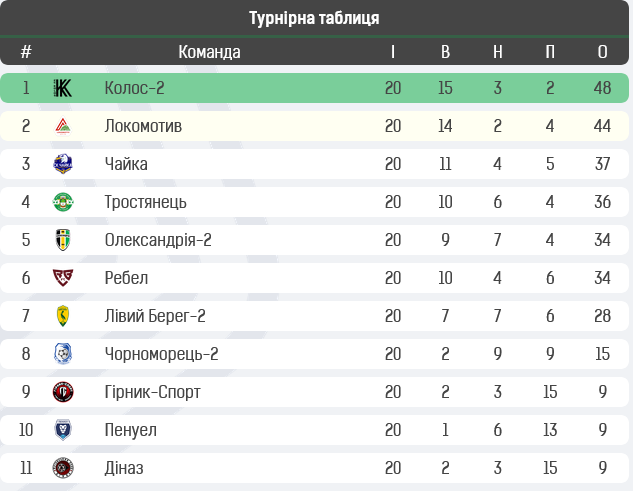Click the Лівий Берег-2 yellow logo
633x491 pixels.
(63, 316)
